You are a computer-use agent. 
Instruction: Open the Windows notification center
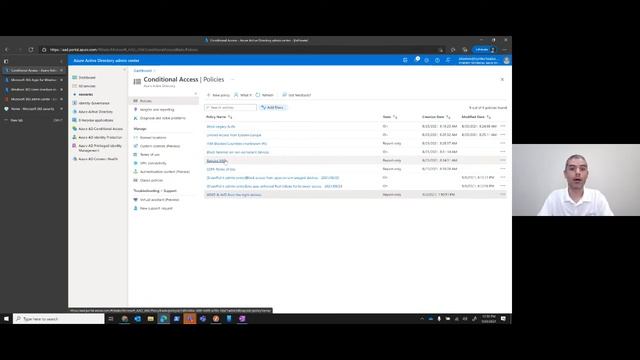click(503, 319)
